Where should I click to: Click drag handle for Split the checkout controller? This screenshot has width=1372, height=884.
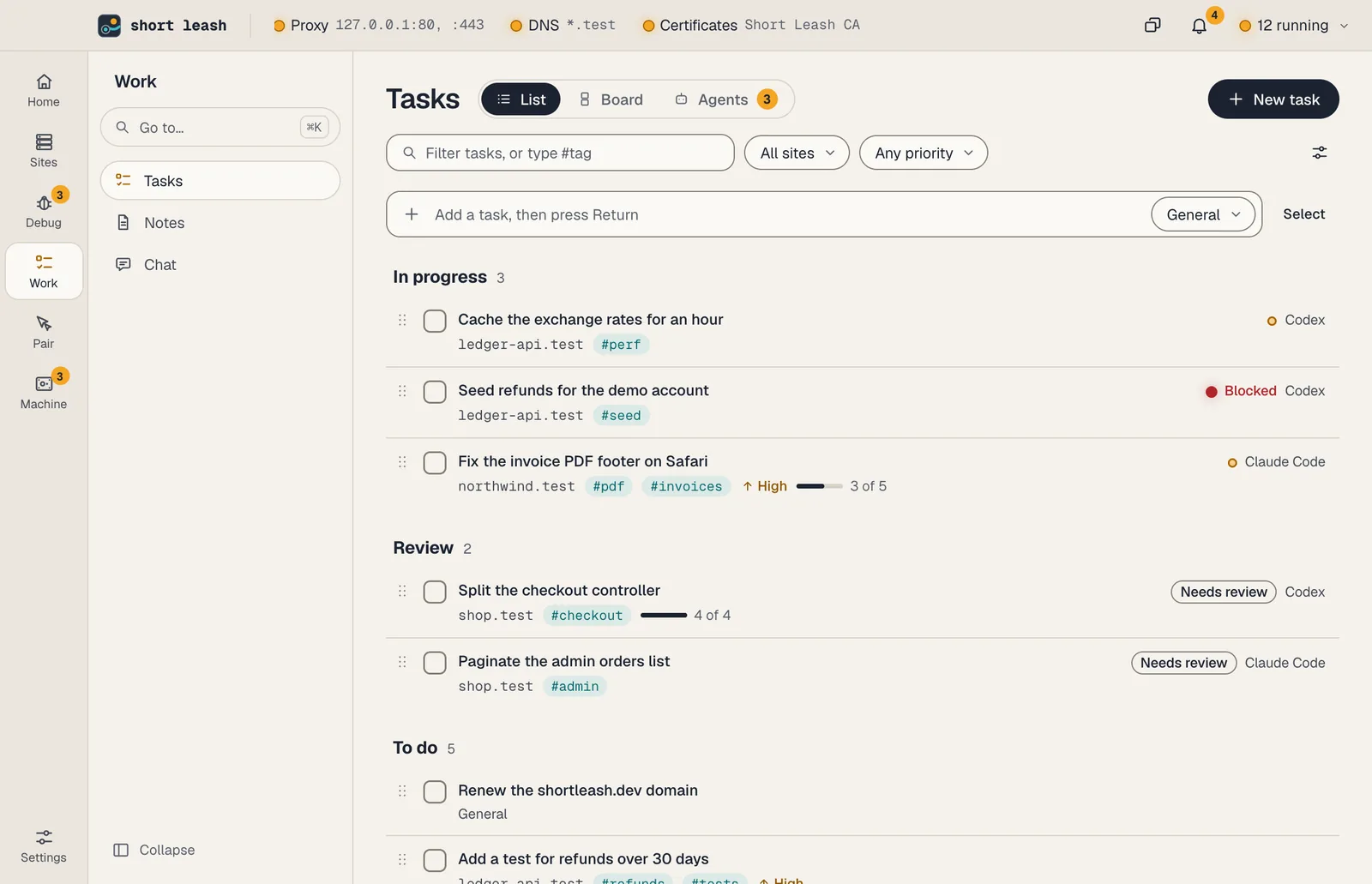pyautogui.click(x=402, y=591)
